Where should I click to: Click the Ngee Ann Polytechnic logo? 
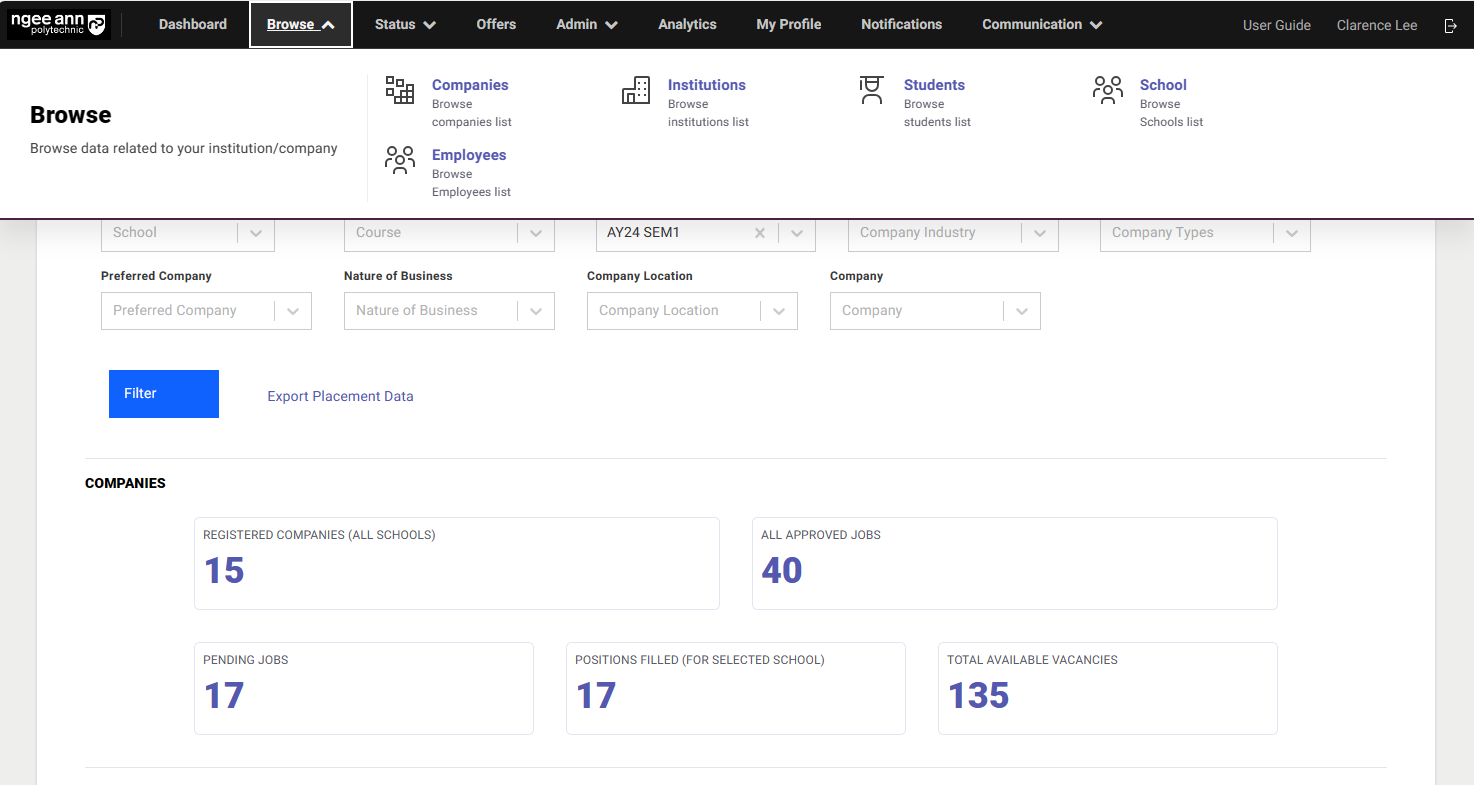point(58,25)
